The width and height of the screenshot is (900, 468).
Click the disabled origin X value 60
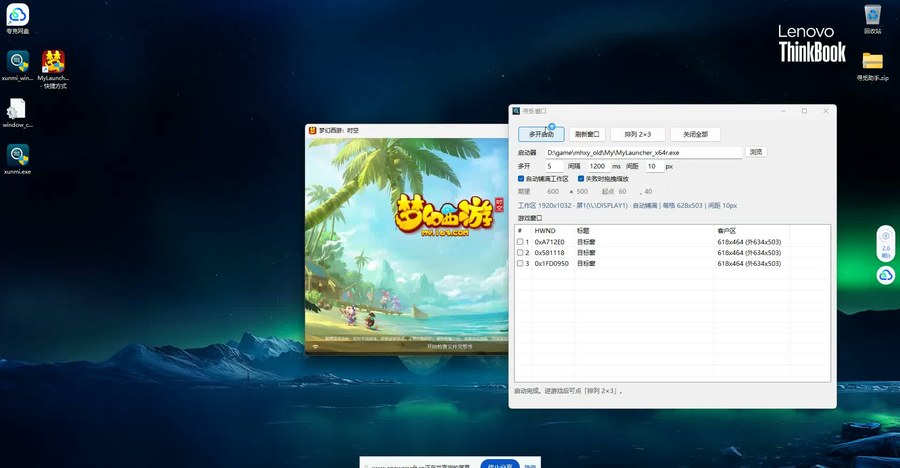click(623, 192)
